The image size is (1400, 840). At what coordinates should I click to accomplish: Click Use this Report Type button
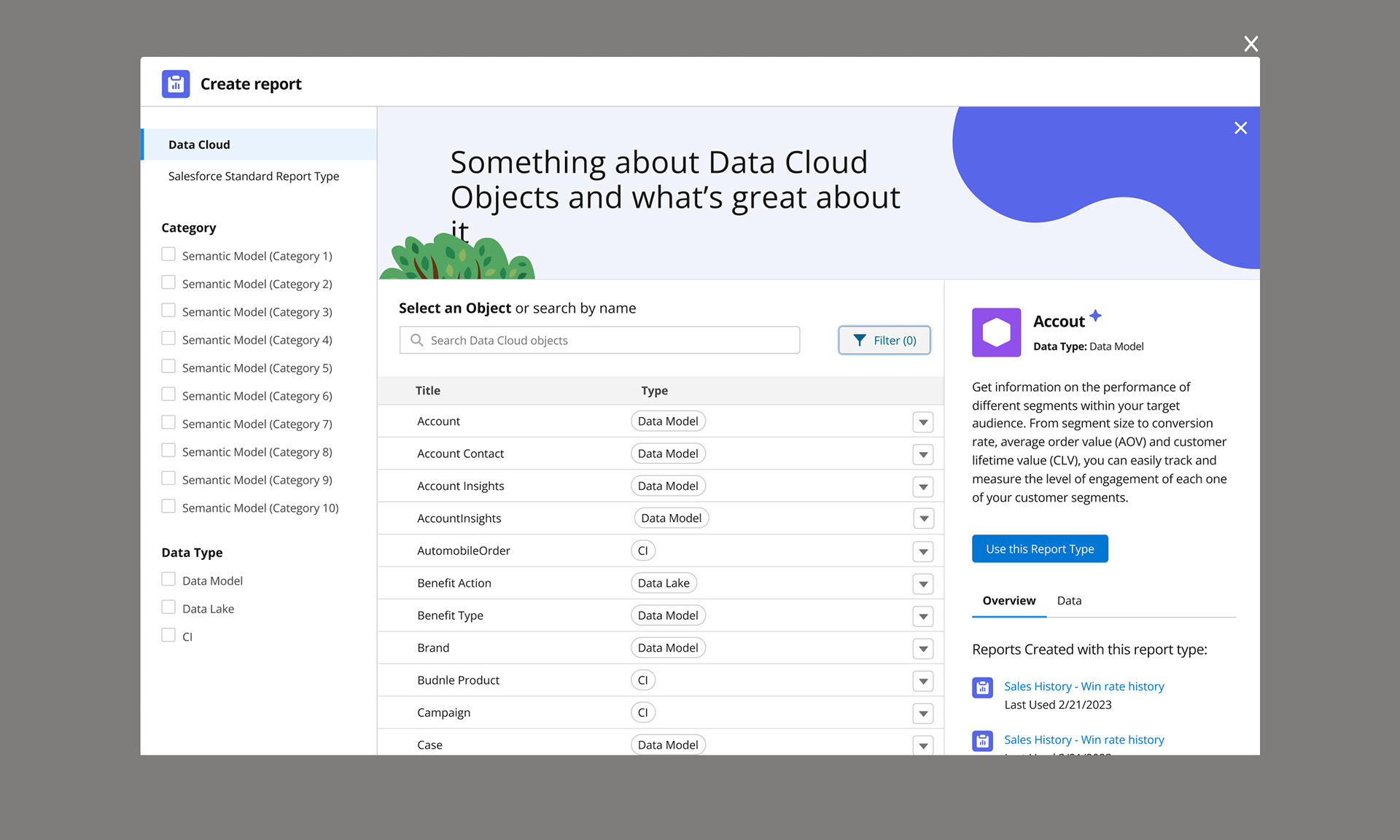(1040, 549)
